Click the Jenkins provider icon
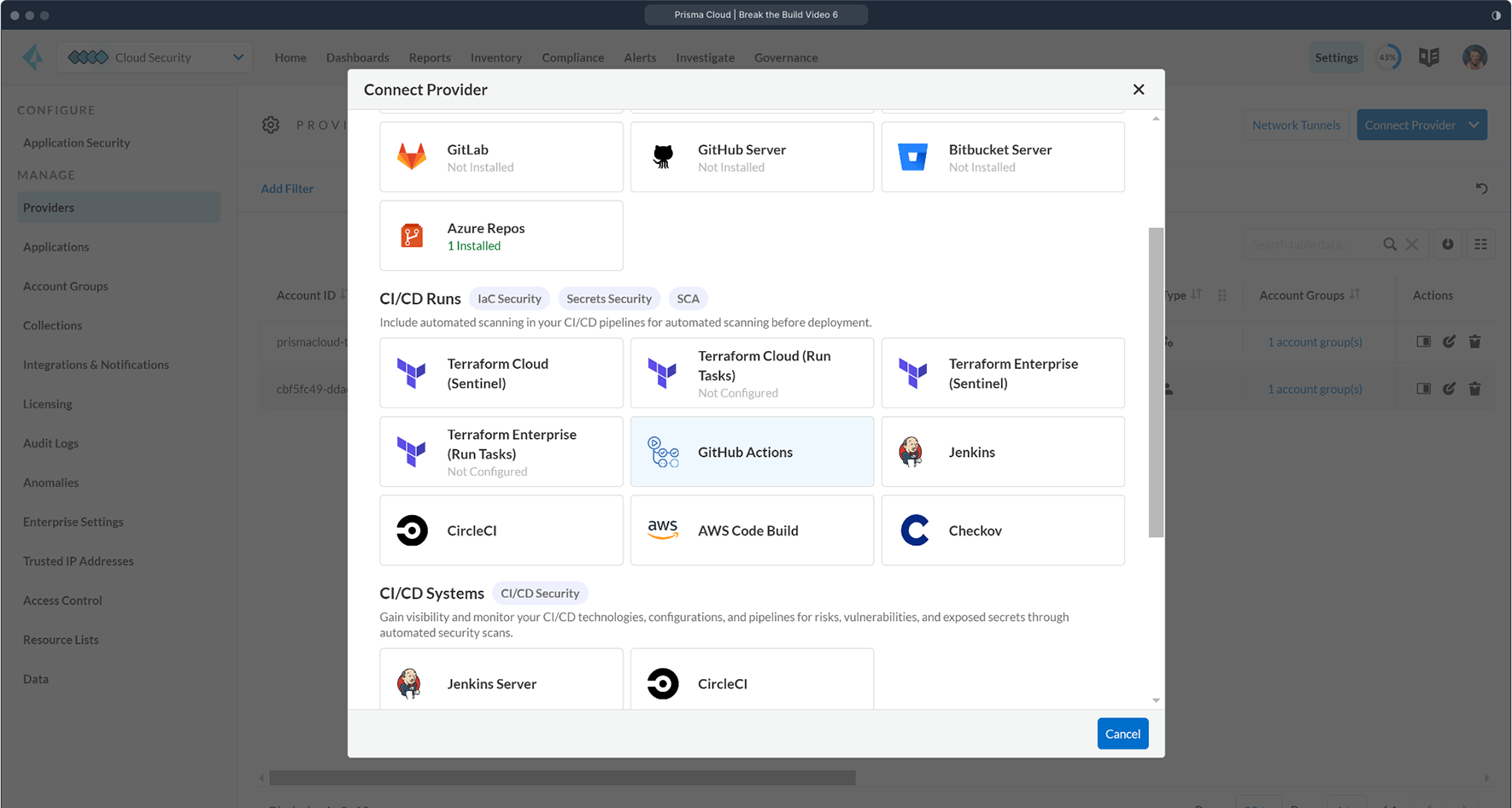1512x808 pixels. [x=911, y=452]
